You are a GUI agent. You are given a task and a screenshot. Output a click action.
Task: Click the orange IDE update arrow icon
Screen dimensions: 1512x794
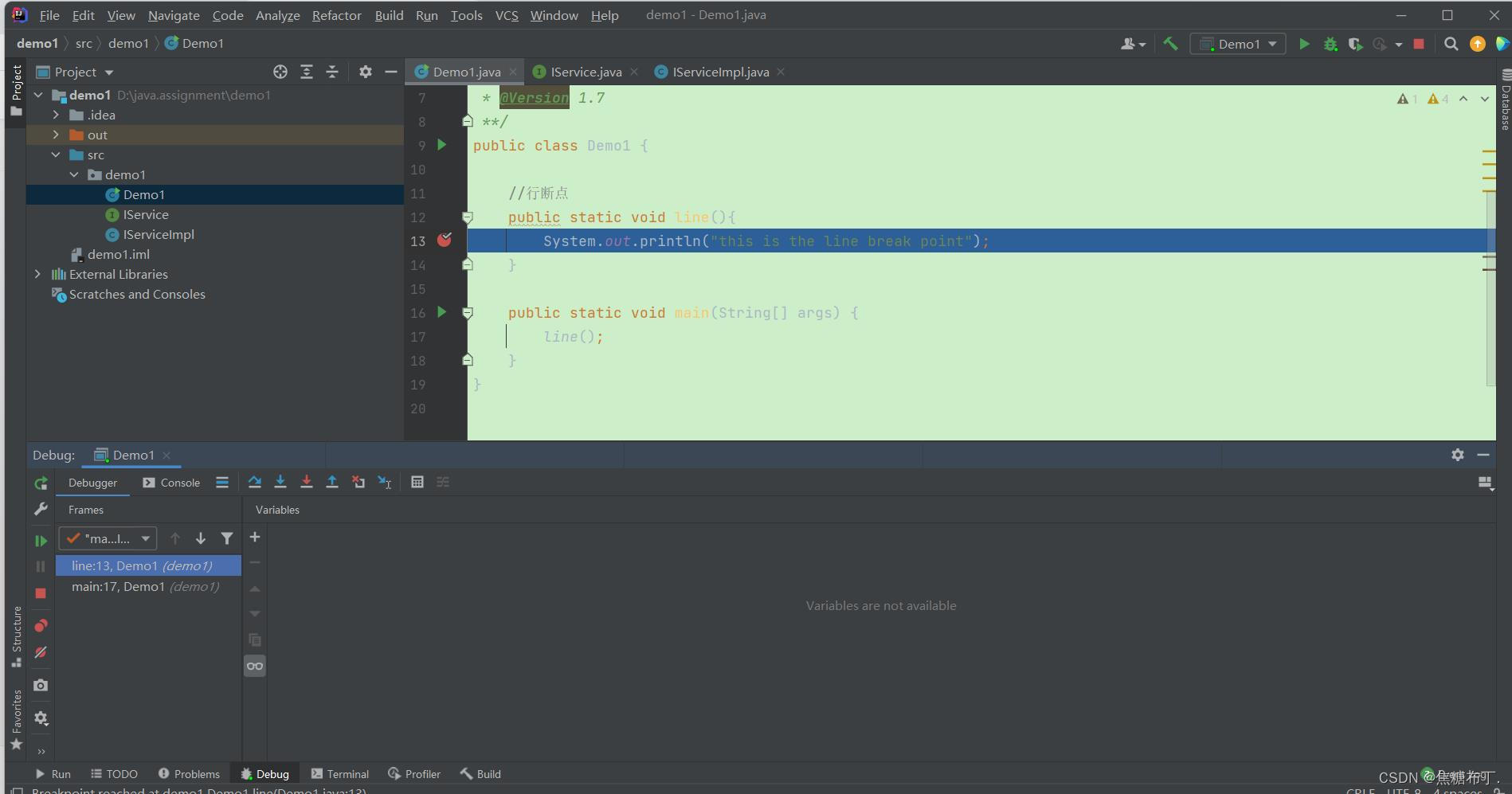pyautogui.click(x=1478, y=44)
